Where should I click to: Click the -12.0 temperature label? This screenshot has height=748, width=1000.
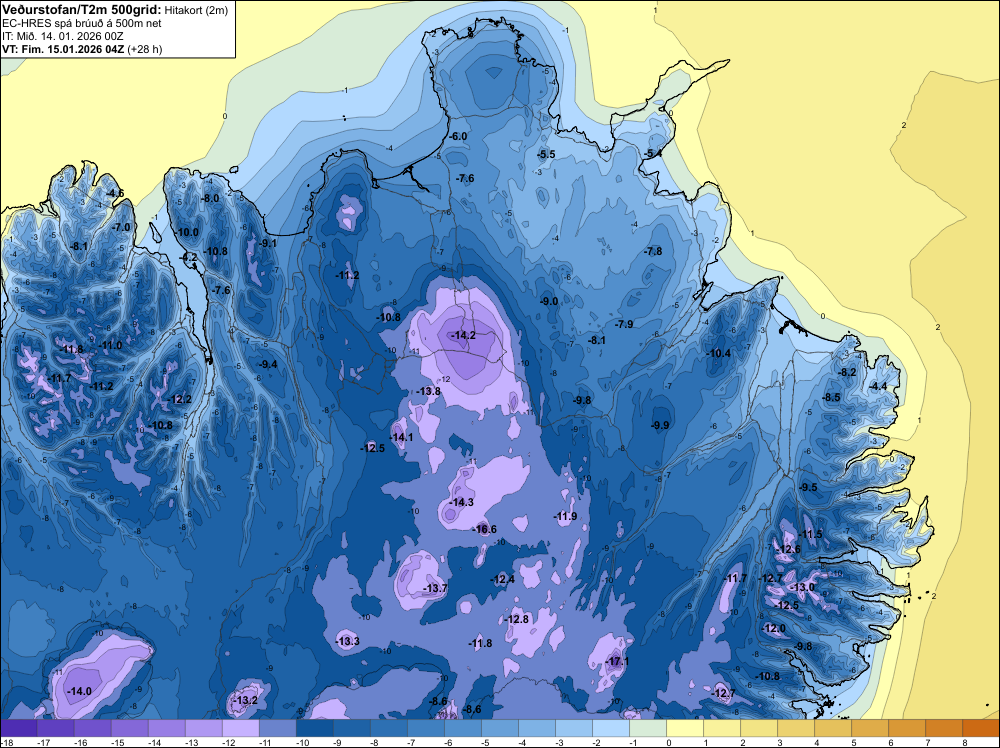[774, 629]
